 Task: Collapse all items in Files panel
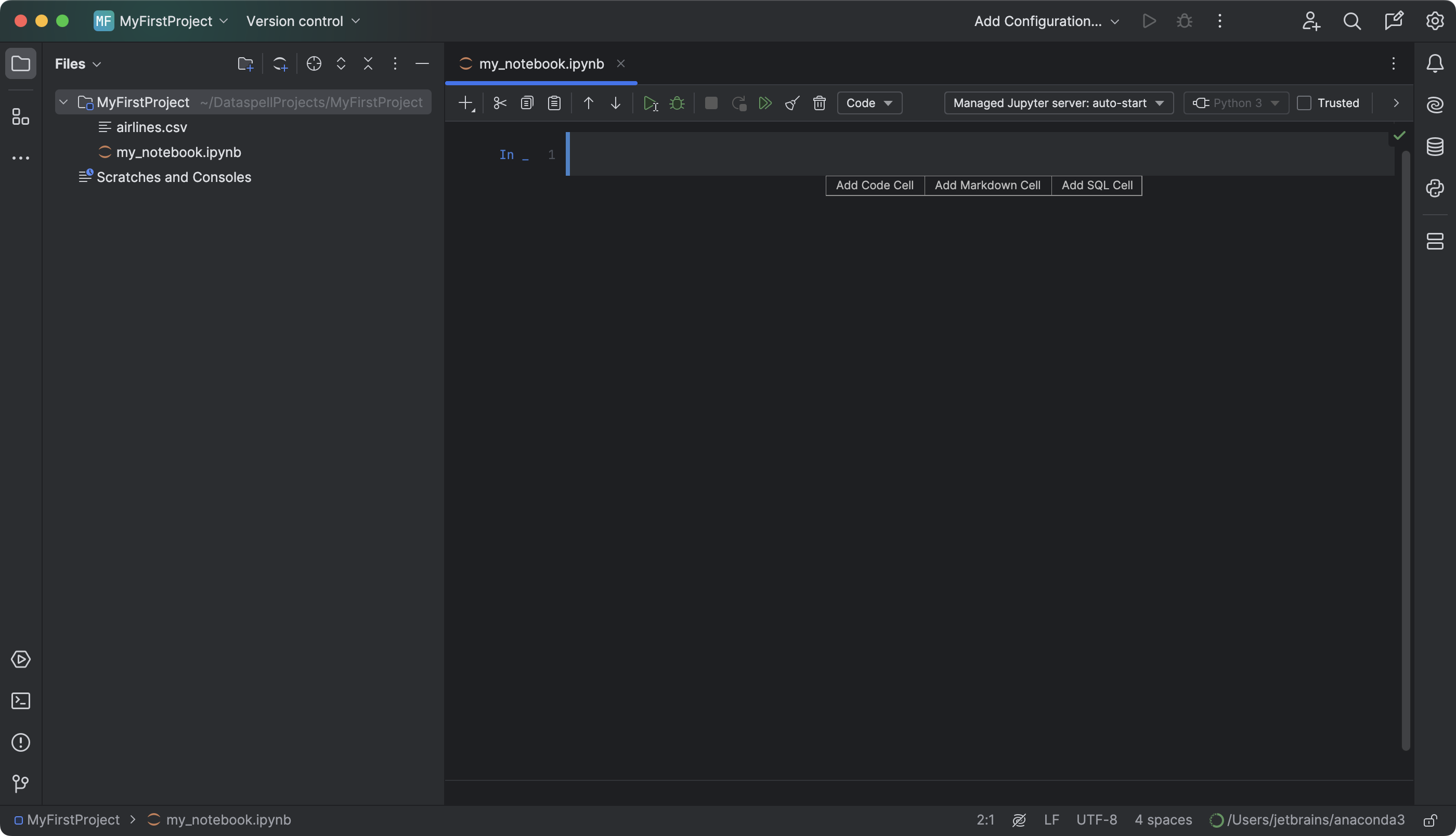tap(368, 63)
